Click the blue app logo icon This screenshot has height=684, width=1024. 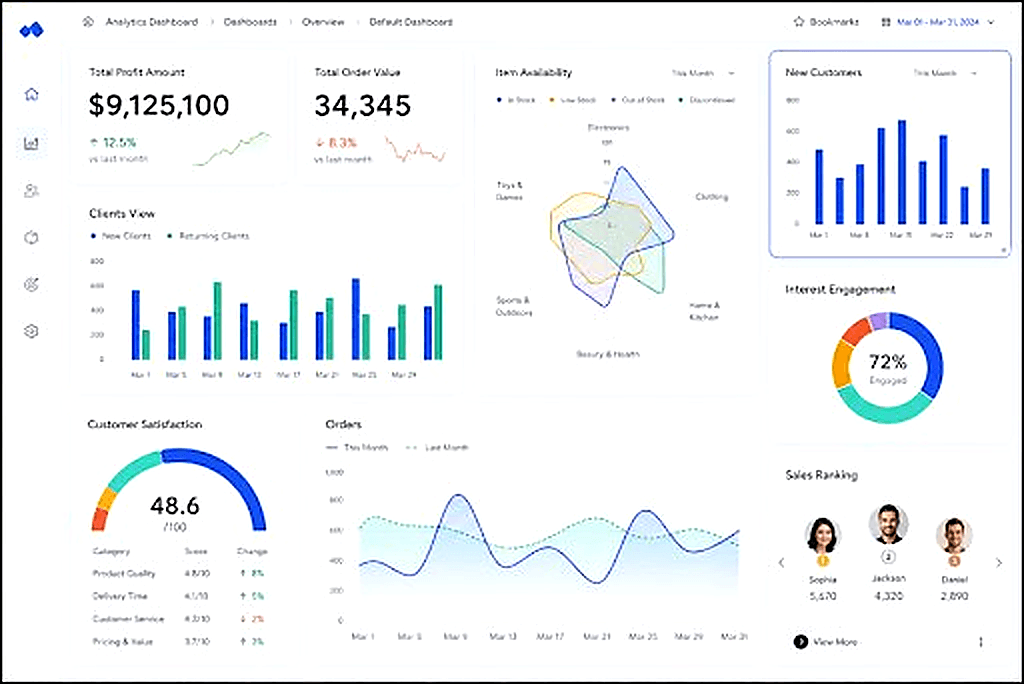pos(31,30)
